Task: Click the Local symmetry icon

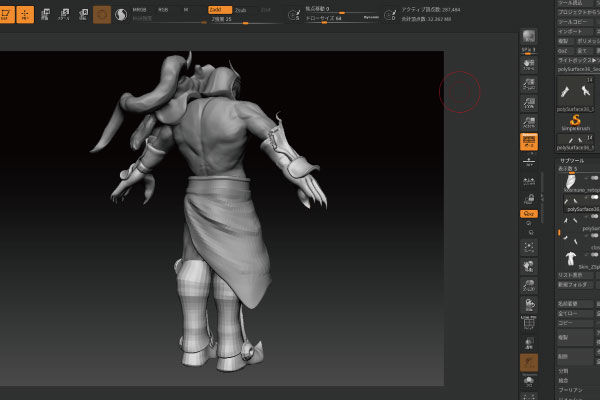Action: click(529, 181)
